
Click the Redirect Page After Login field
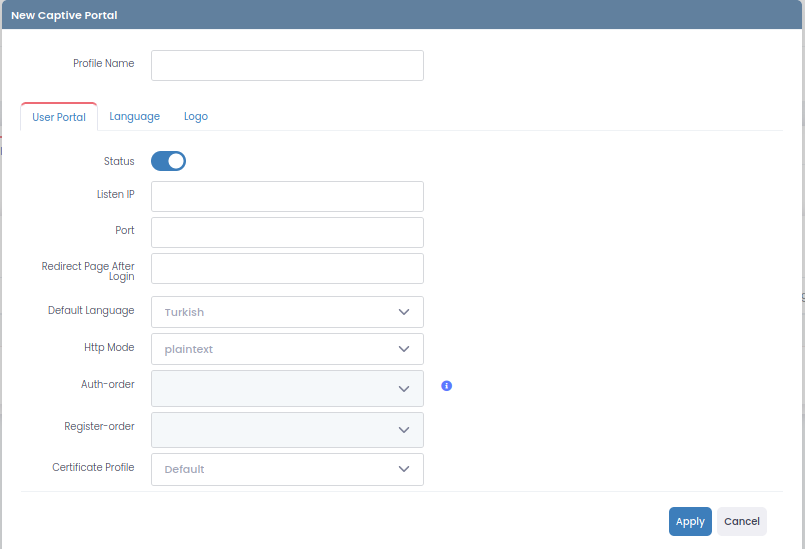pos(287,268)
